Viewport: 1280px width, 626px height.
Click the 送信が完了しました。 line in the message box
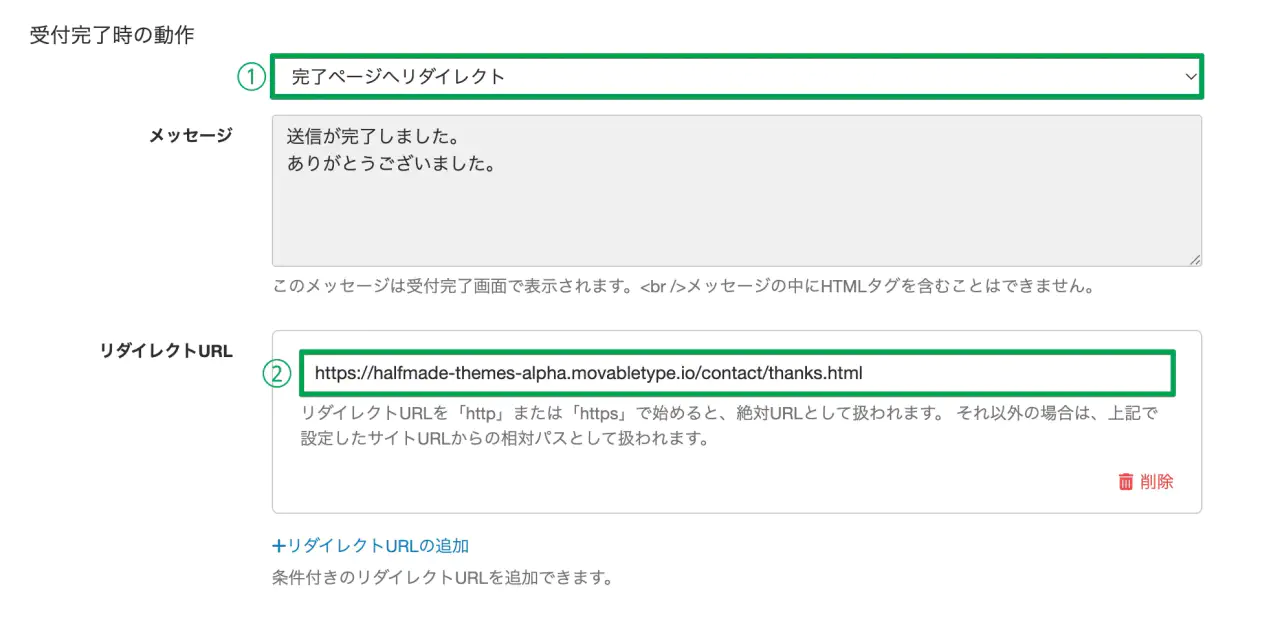click(x=379, y=133)
